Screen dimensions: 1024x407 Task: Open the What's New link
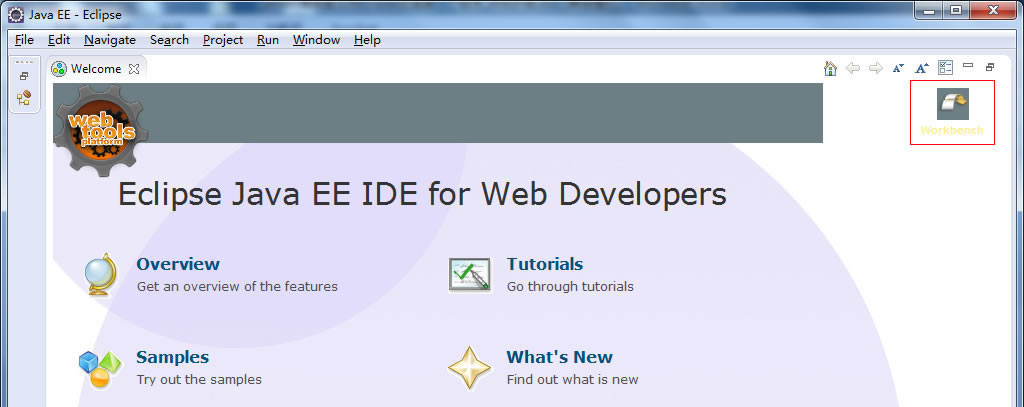coord(560,357)
